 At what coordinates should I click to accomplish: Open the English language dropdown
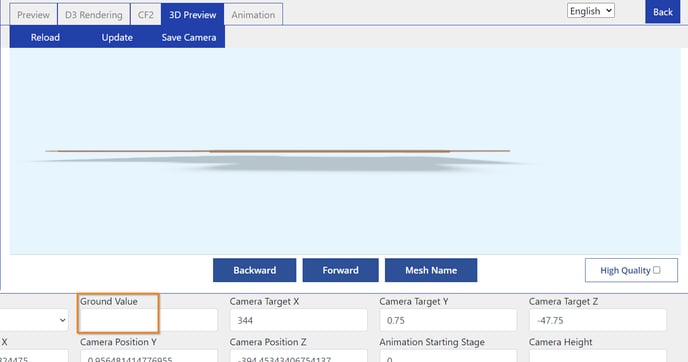591,11
